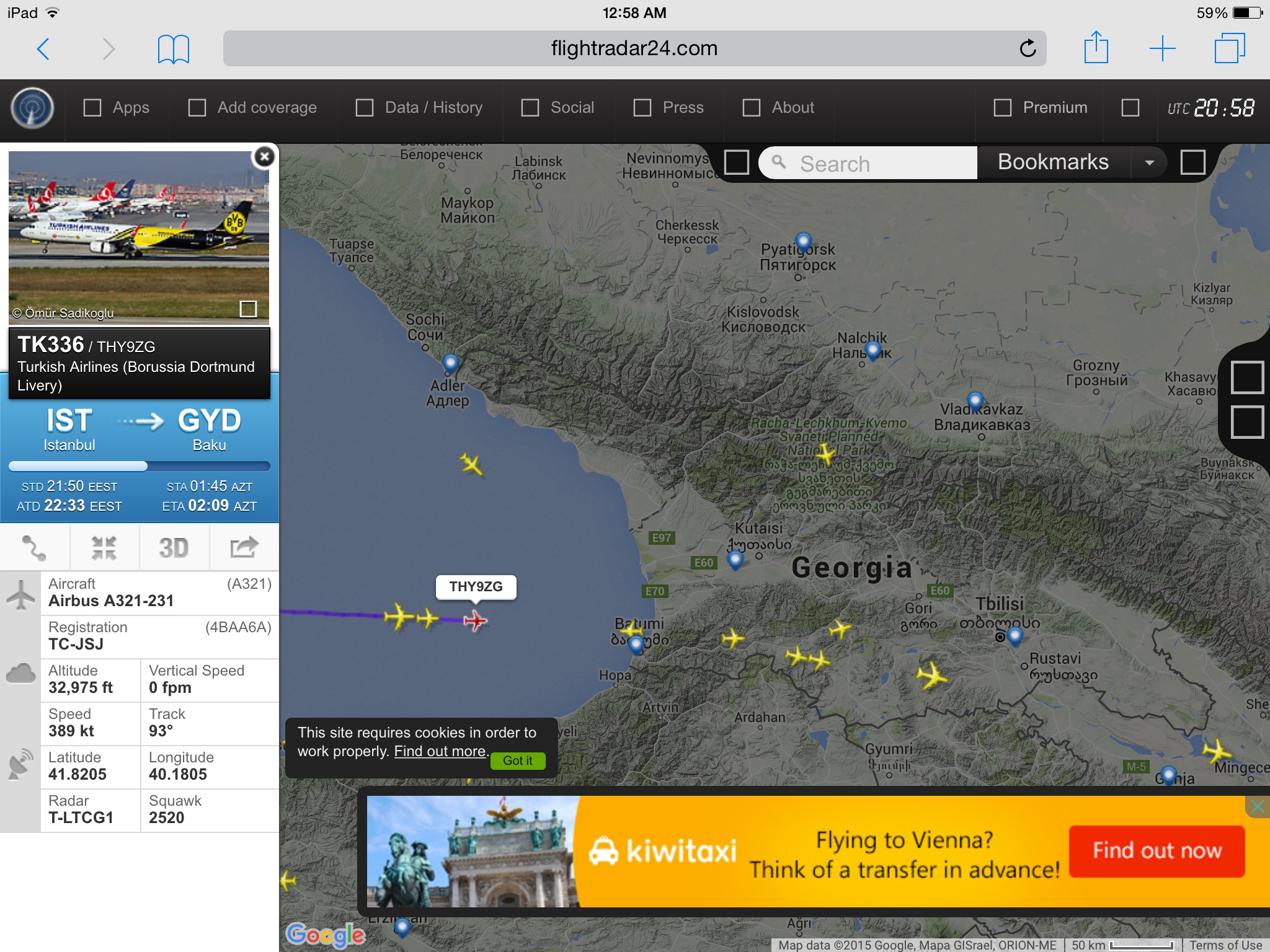This screenshot has width=1270, height=952.
Task: Open the Safari bookmarks book icon
Action: pyautogui.click(x=173, y=48)
